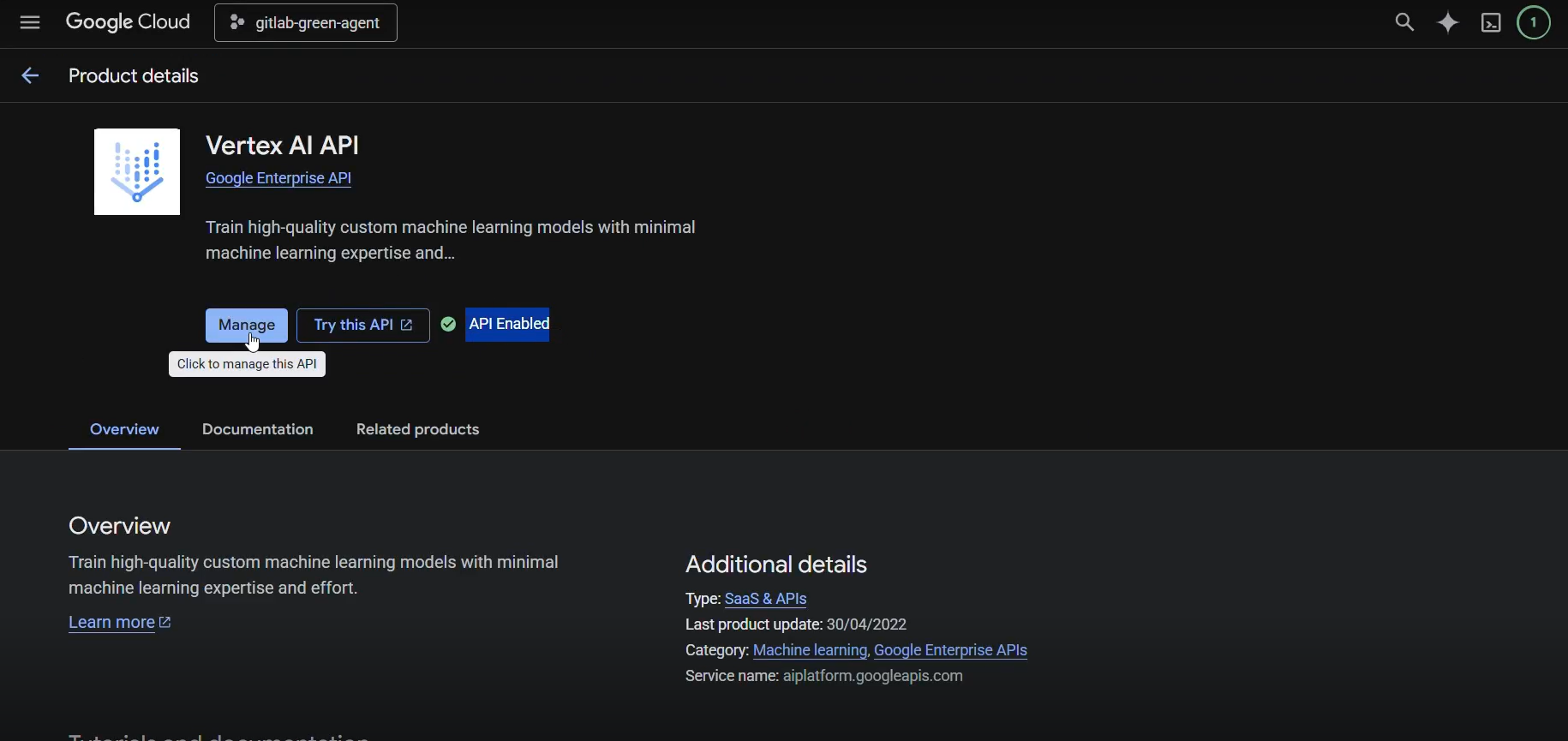Switch to the Related products tab
The height and width of the screenshot is (741, 1568).
click(418, 430)
